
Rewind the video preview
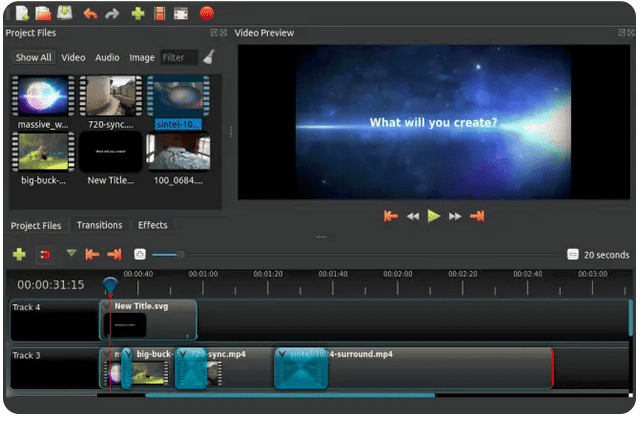(x=413, y=216)
